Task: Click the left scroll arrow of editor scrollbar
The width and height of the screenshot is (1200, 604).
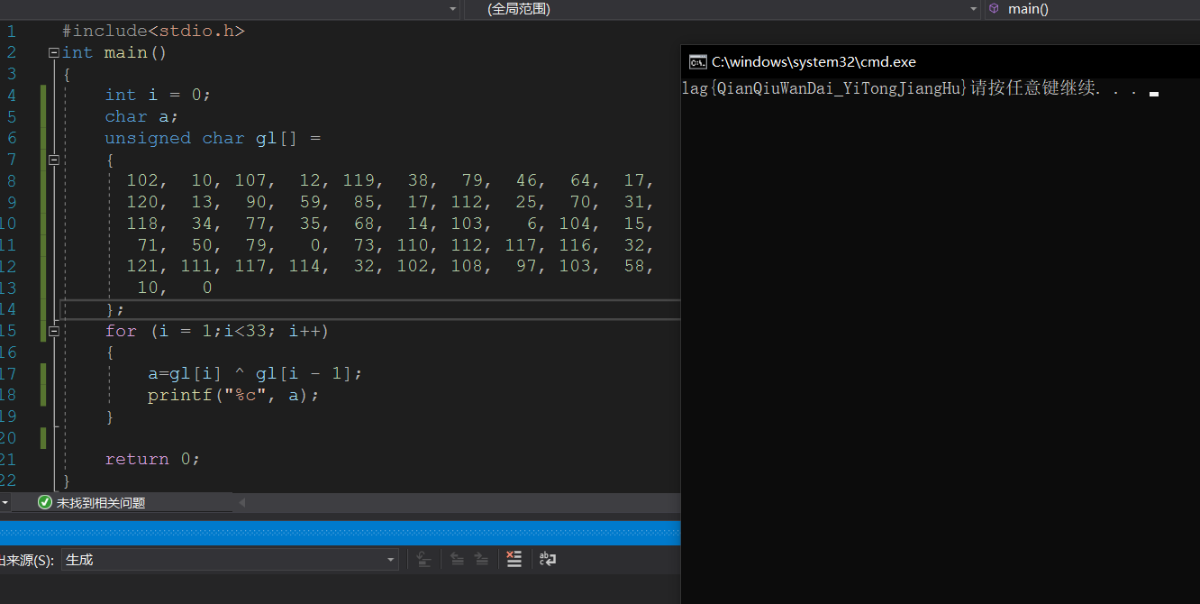Action: click(241, 502)
